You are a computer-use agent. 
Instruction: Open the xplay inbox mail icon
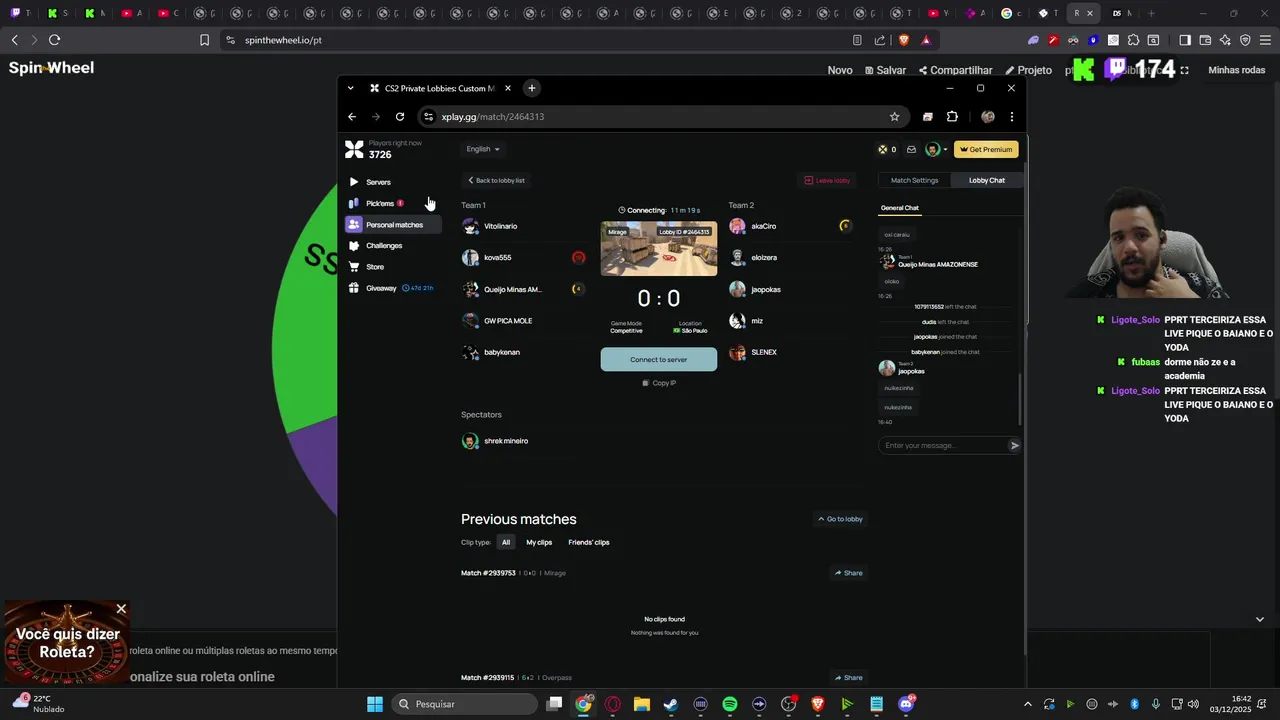(911, 150)
